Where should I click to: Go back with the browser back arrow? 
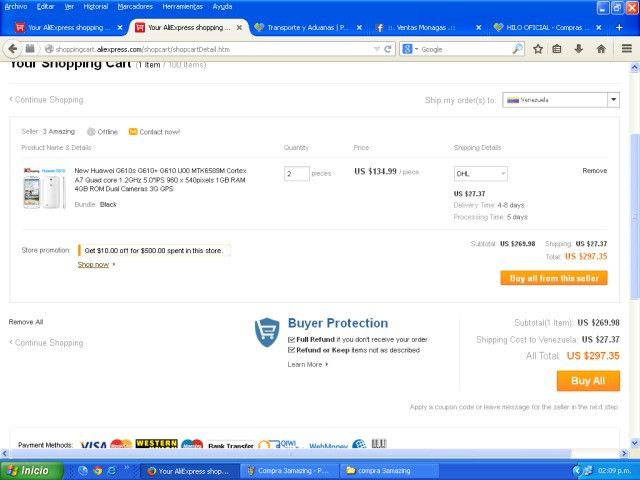click(13, 49)
